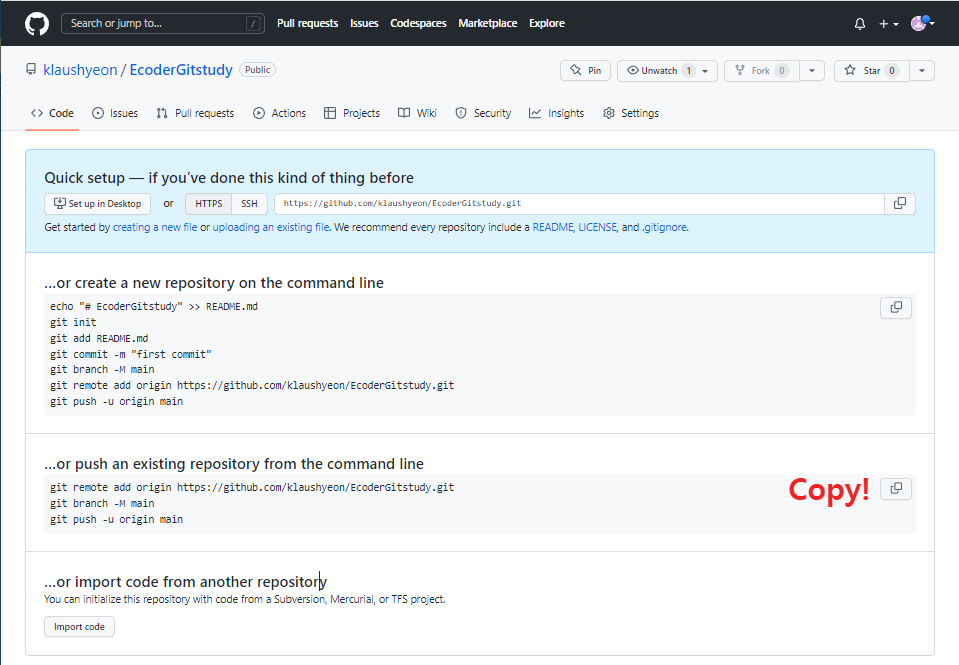Open the GitHub logo homepage
959x665 pixels.
(x=37, y=24)
